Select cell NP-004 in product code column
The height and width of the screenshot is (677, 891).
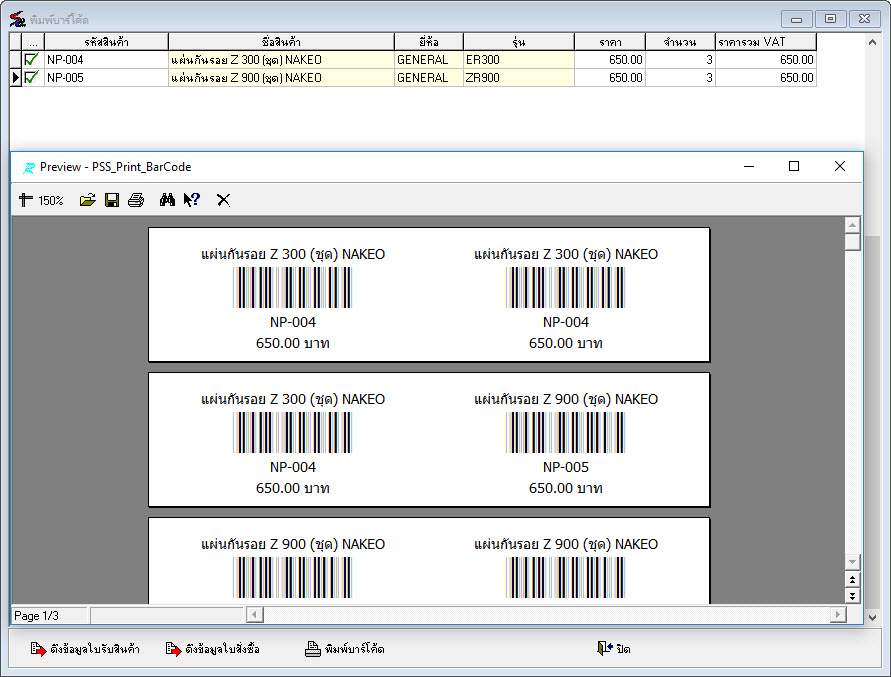coord(106,60)
